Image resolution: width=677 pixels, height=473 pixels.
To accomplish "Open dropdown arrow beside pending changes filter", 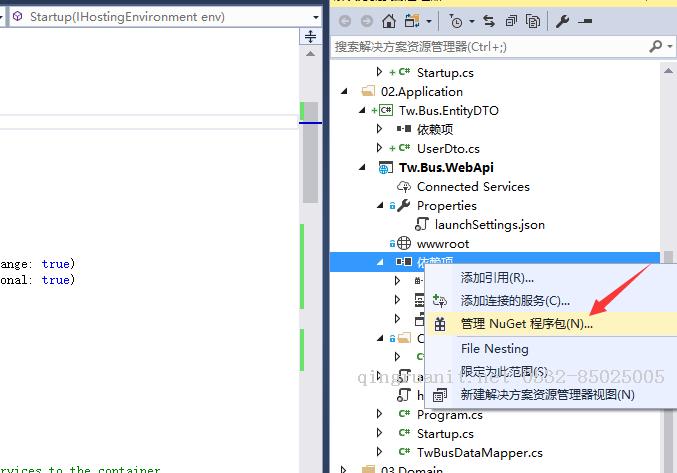I will tap(471, 21).
